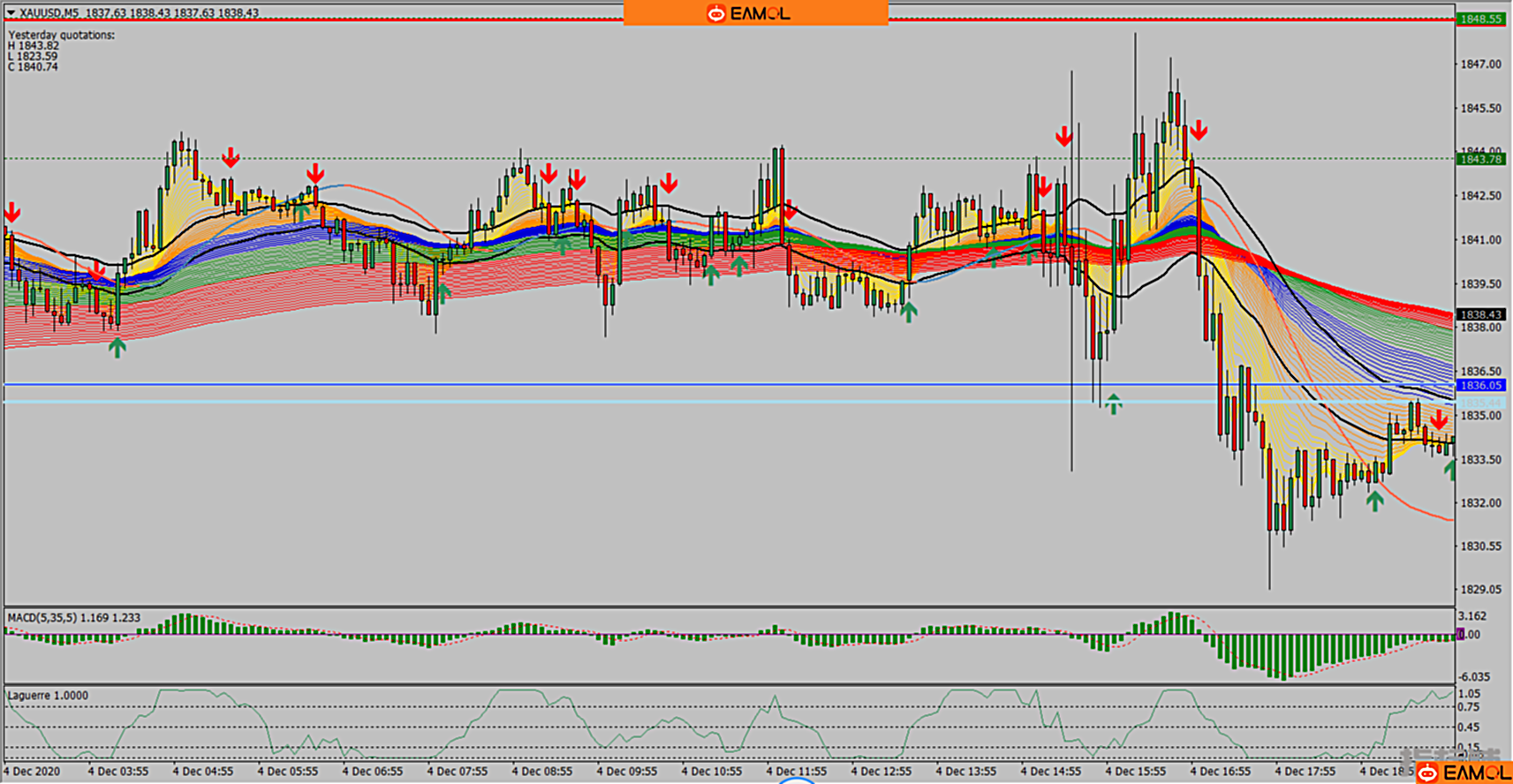Select the red down arrow left of the 14:55 spike
This screenshot has width=1513, height=784.
(x=1063, y=137)
